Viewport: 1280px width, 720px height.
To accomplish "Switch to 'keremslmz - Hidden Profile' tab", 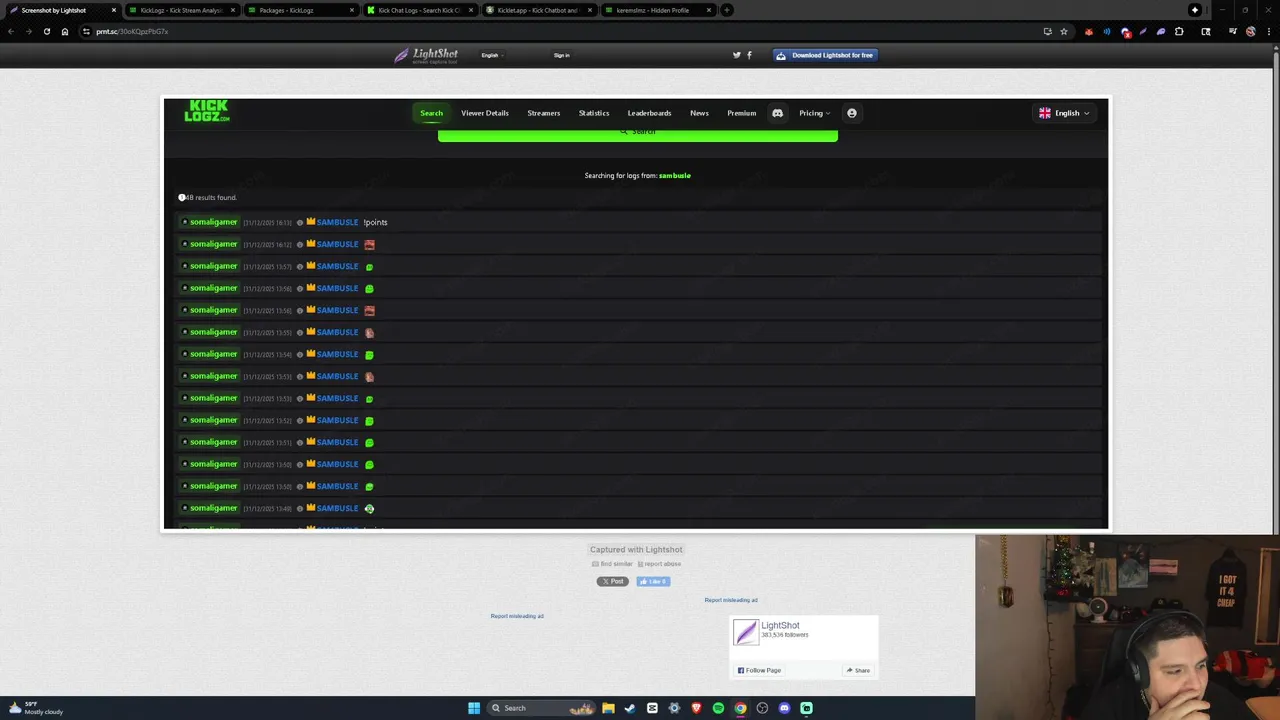I will pos(657,10).
